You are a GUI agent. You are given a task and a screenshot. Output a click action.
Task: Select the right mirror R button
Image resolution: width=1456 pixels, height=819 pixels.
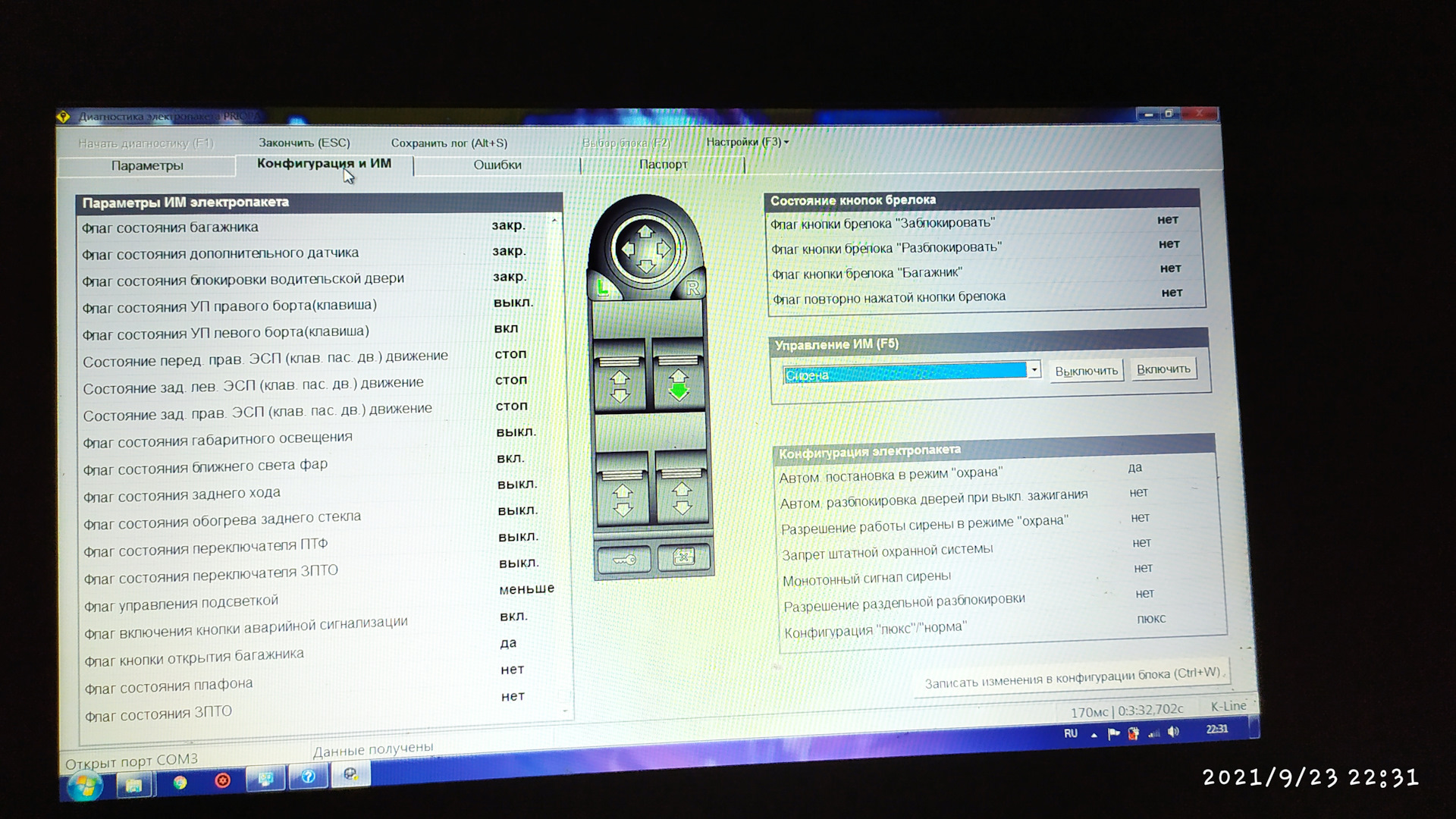coord(692,288)
